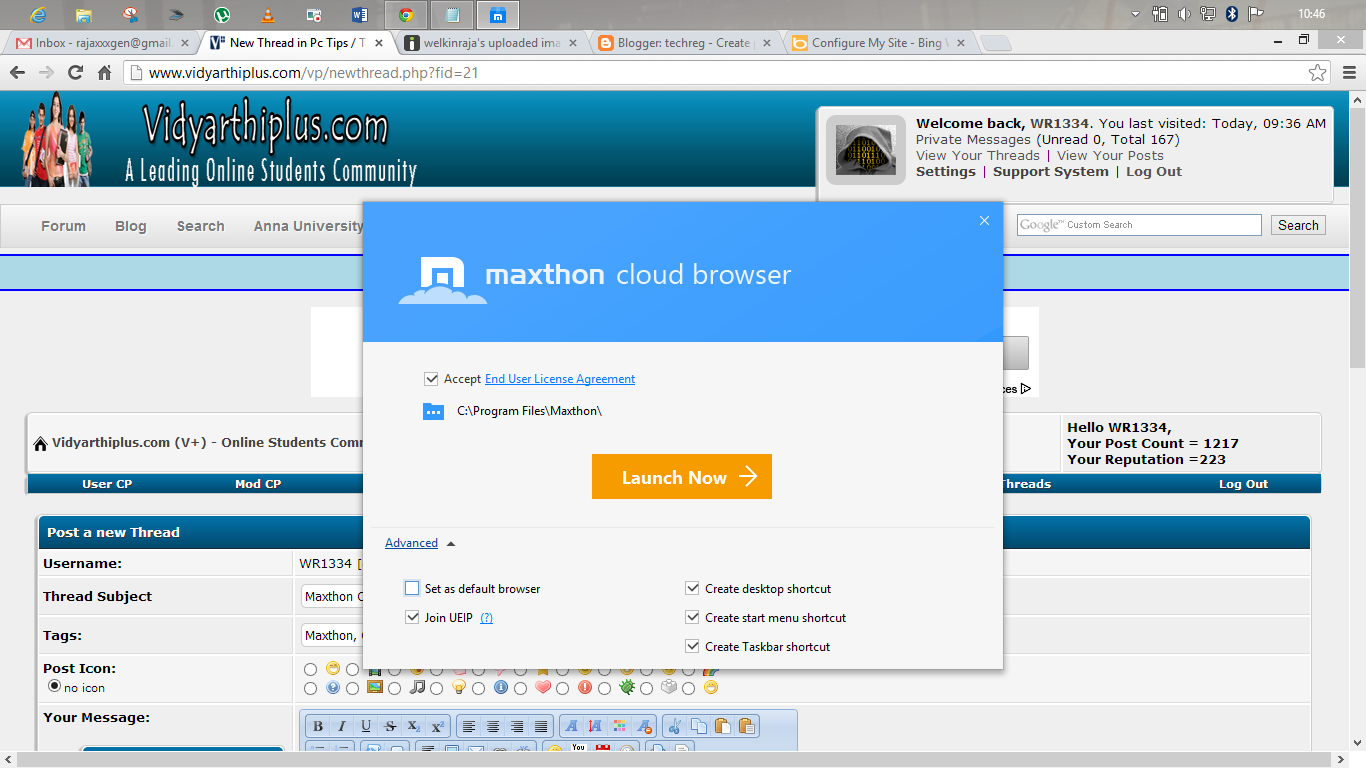Collapse the Advanced options section
Viewport: 1366px width, 768px height.
coord(420,543)
